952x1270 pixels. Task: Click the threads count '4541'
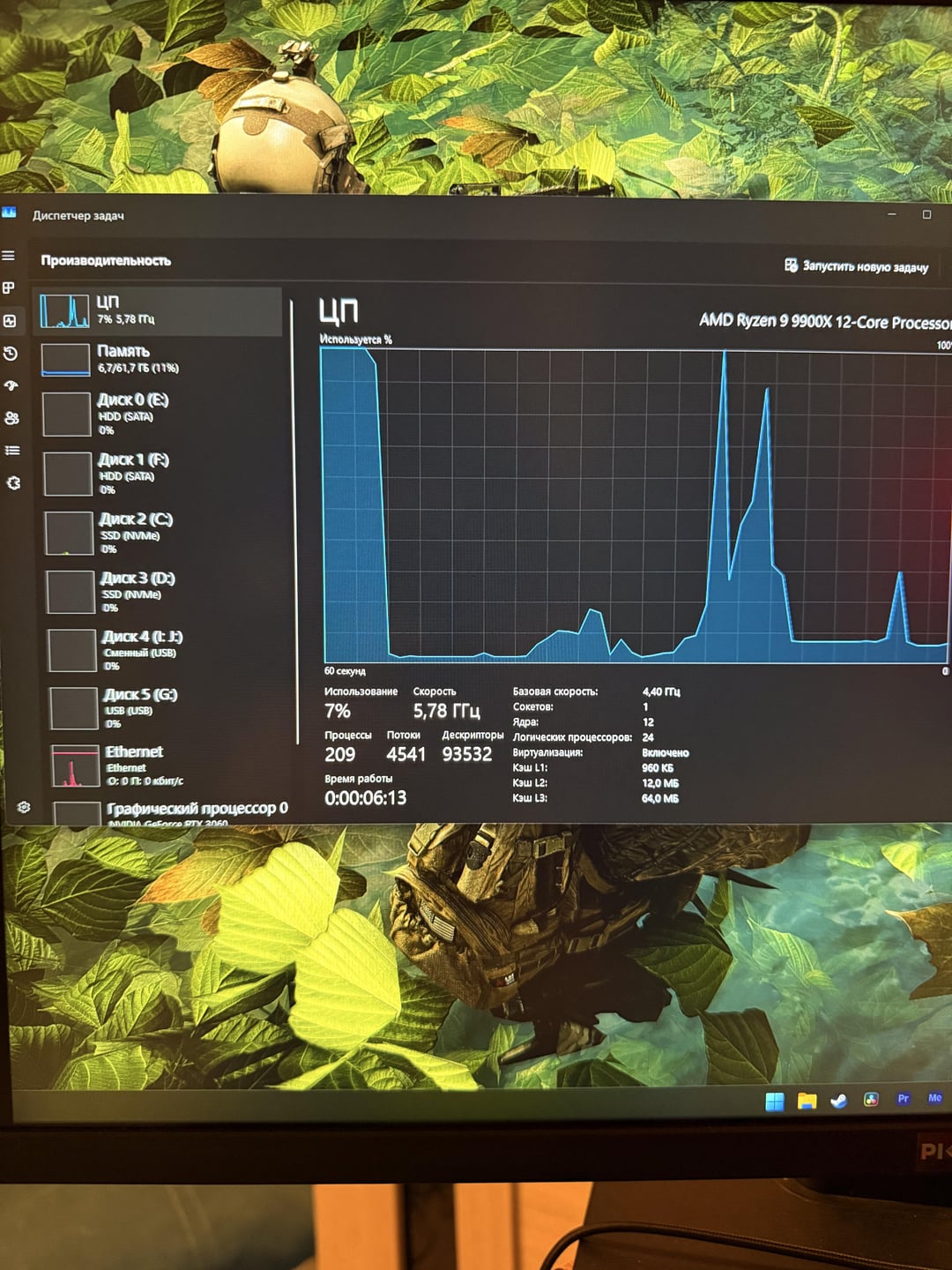click(405, 755)
